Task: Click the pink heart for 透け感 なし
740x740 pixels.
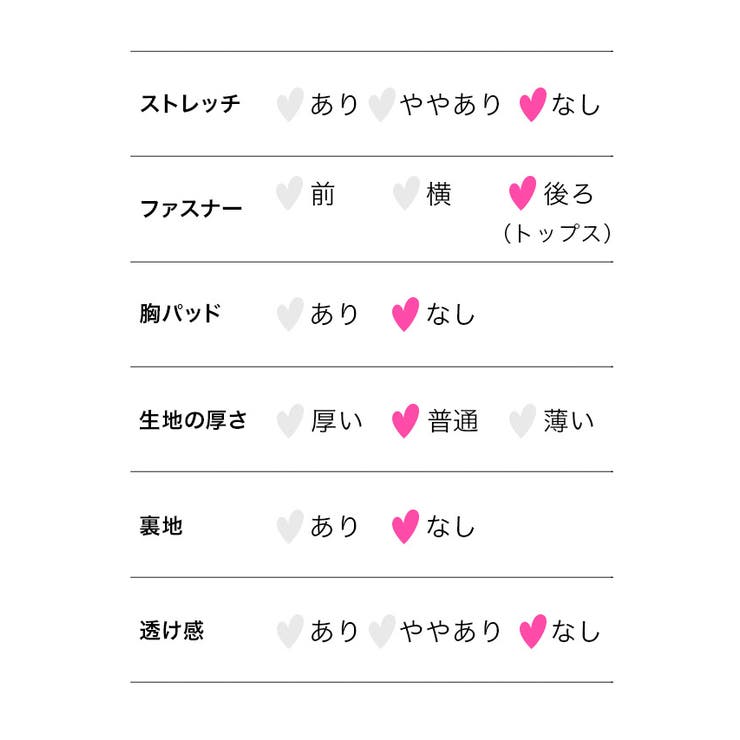Action: [533, 631]
